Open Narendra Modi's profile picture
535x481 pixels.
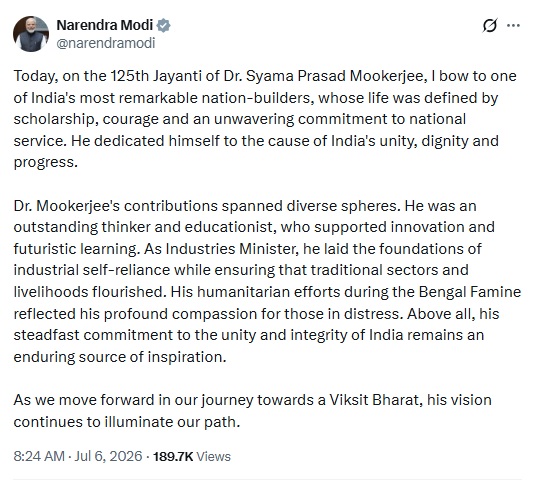[x=31, y=34]
